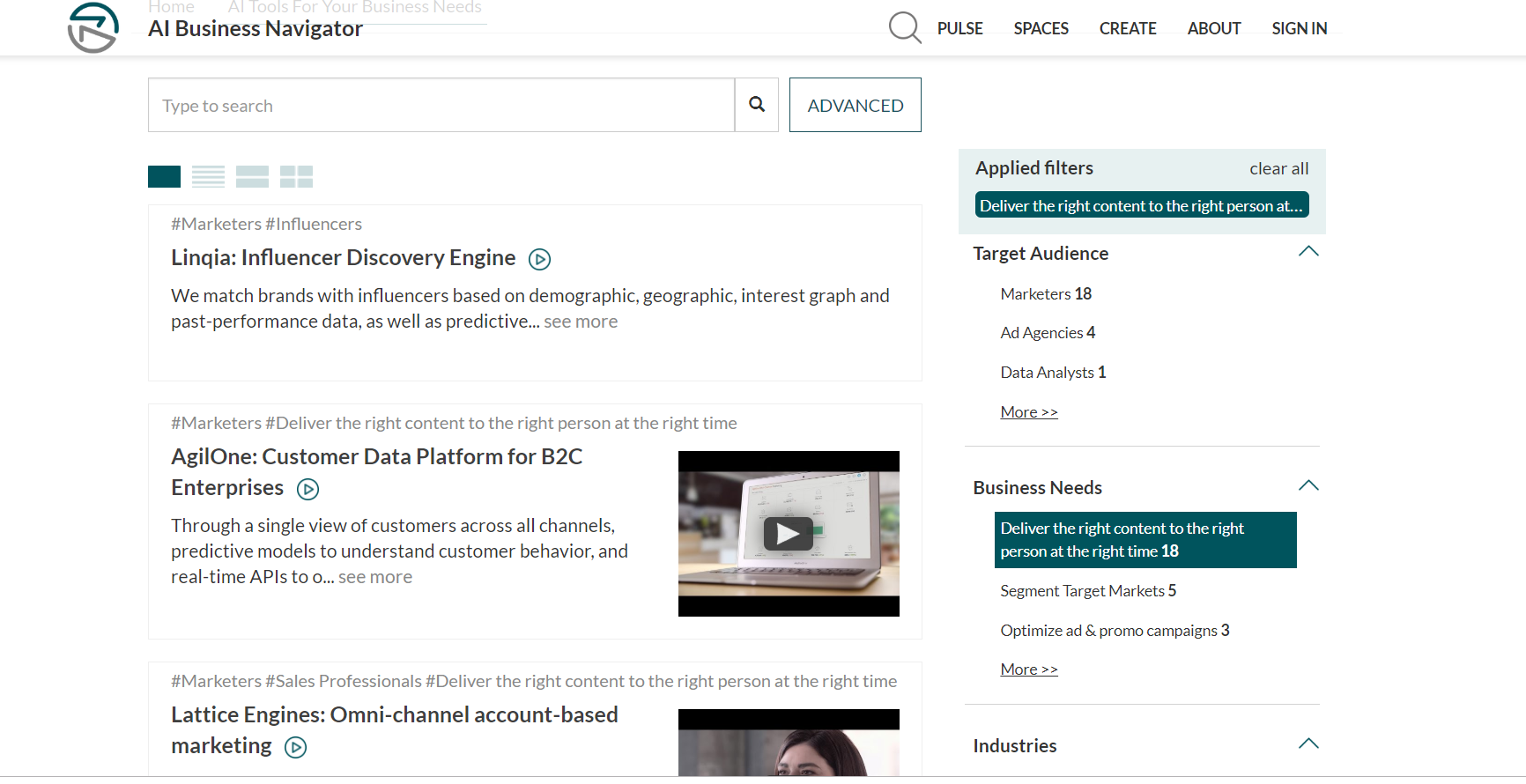The height and width of the screenshot is (784, 1526).
Task: Open the PULSE menu item
Action: [959, 28]
